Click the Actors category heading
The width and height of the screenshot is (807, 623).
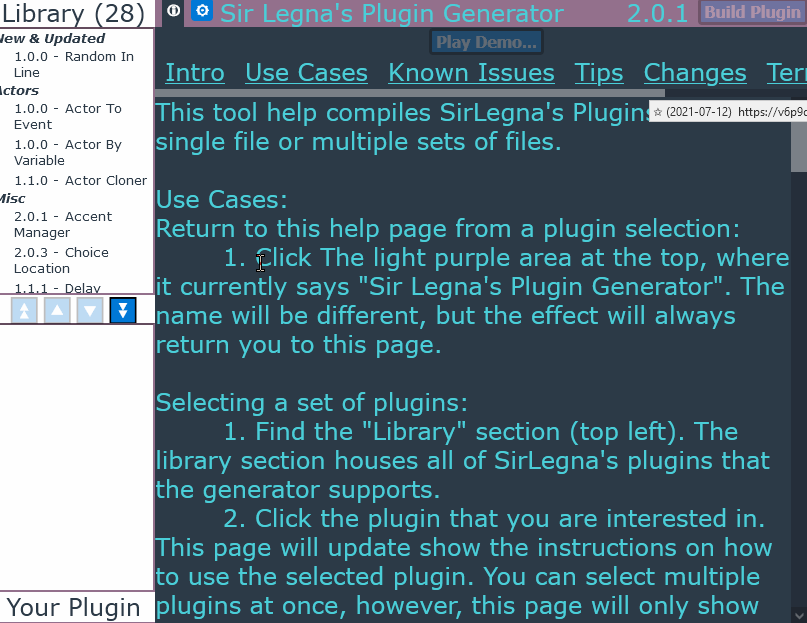tap(19, 91)
